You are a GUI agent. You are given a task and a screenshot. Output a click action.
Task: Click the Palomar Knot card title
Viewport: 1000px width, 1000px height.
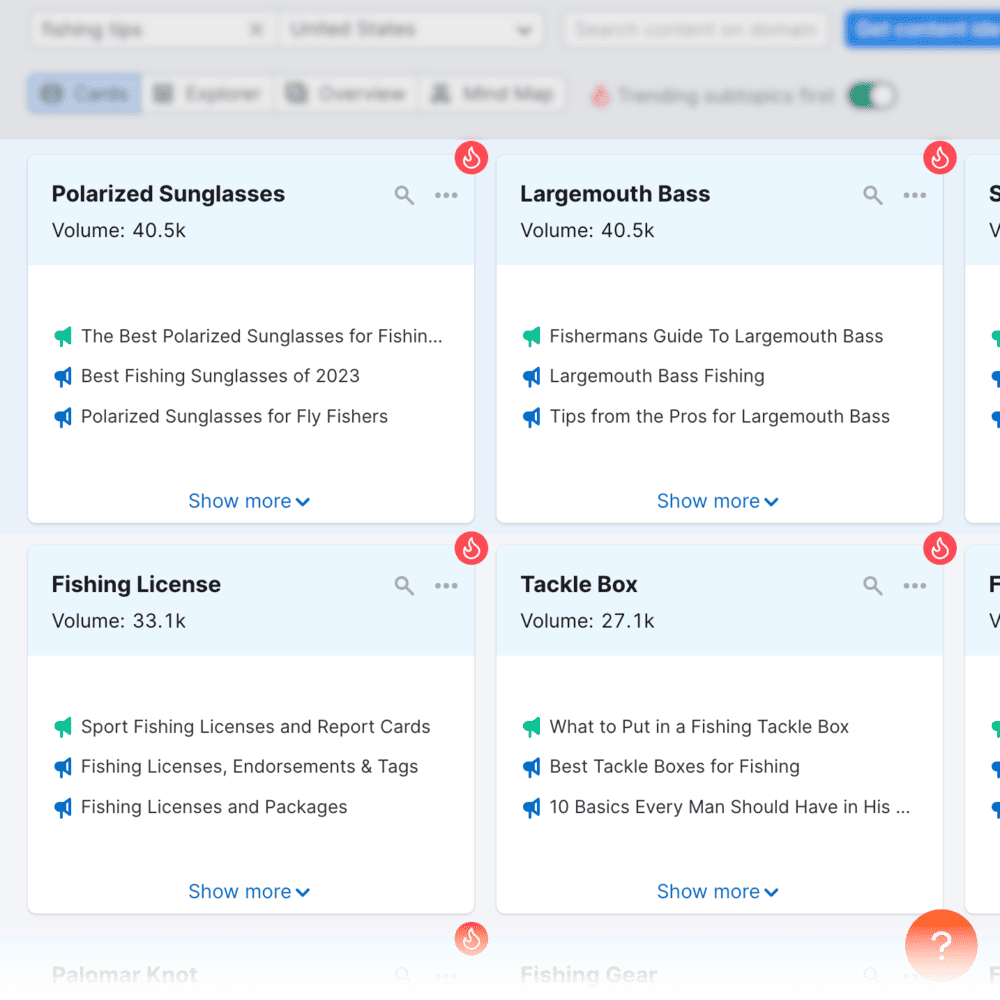click(124, 974)
